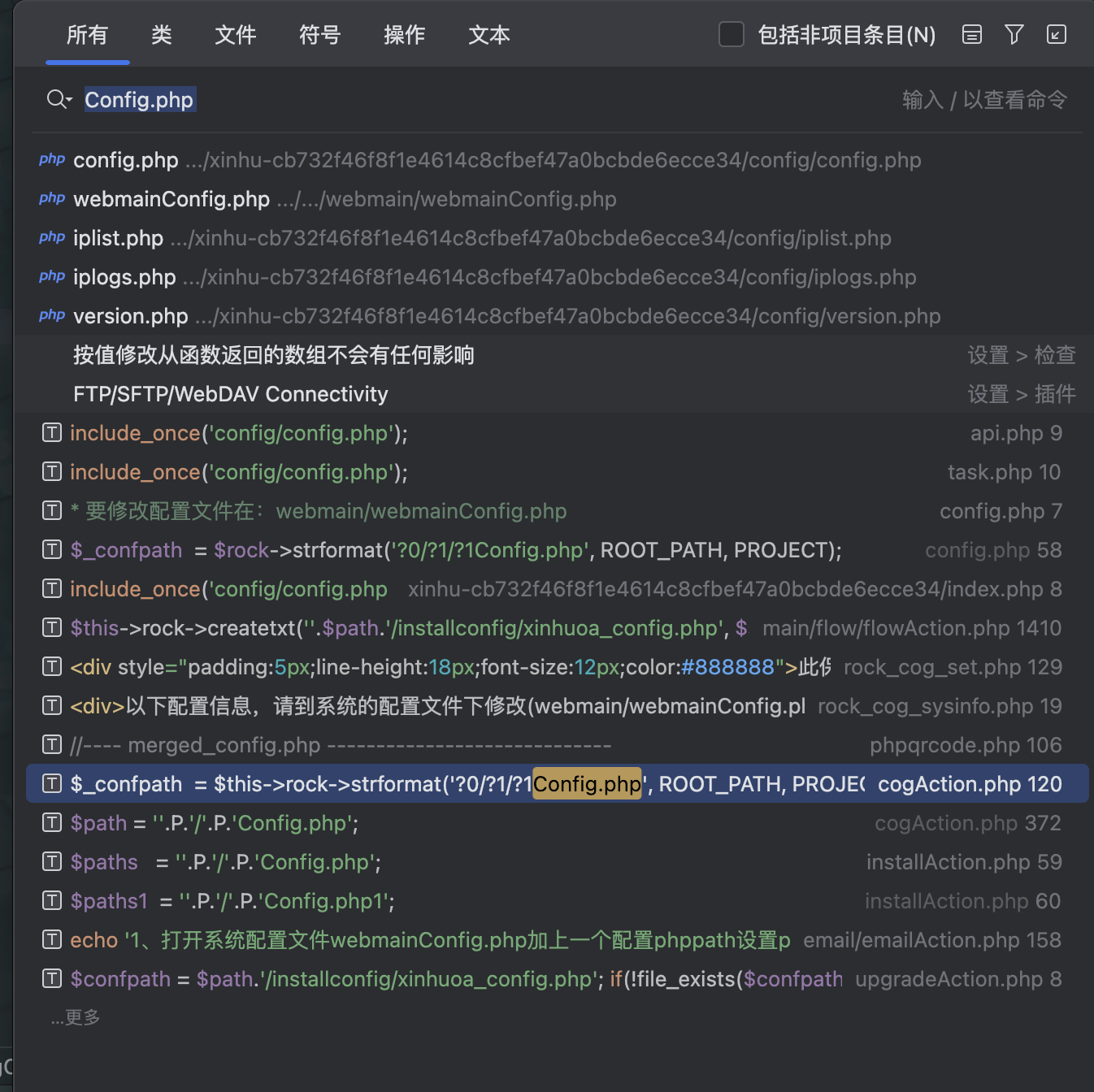Select $_confpath result in config.php 58
Screen dimensions: 1094x1092
pos(558,550)
